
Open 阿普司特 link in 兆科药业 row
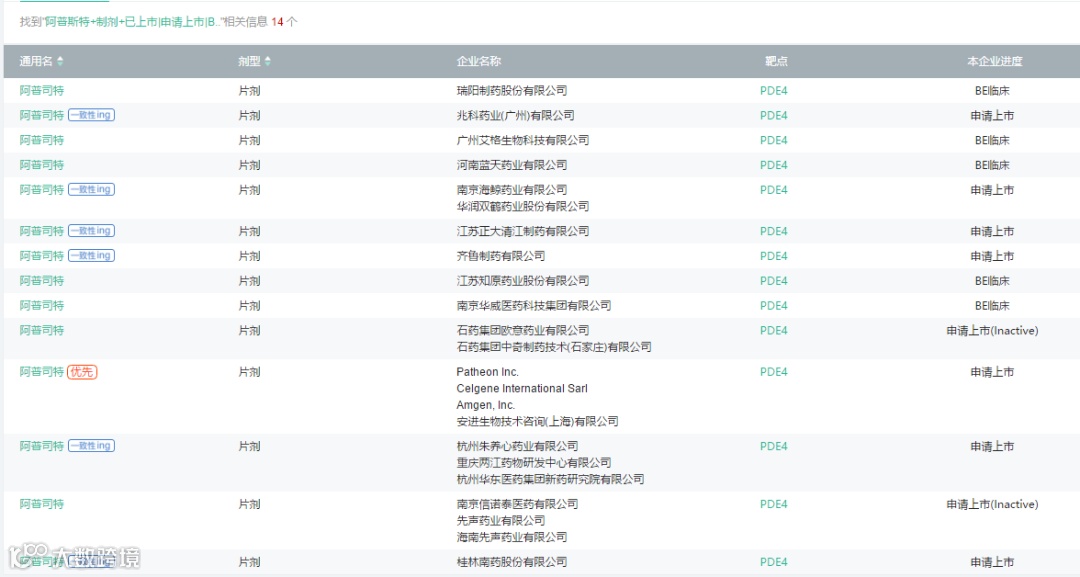41,115
